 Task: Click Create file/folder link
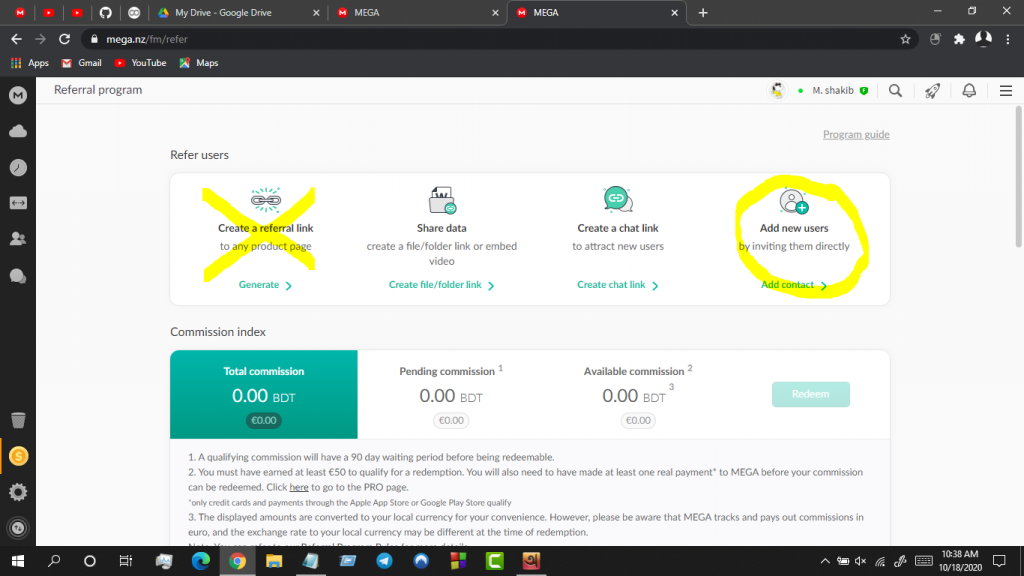(x=441, y=285)
